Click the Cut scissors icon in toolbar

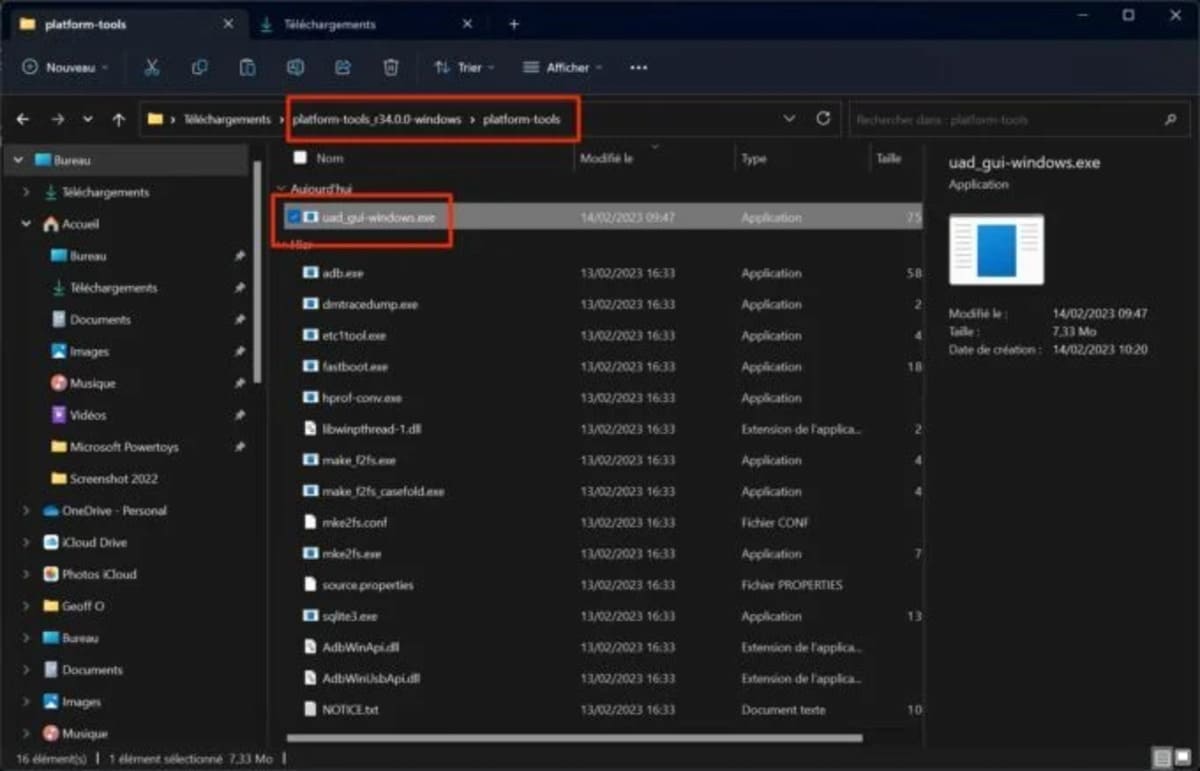point(152,67)
